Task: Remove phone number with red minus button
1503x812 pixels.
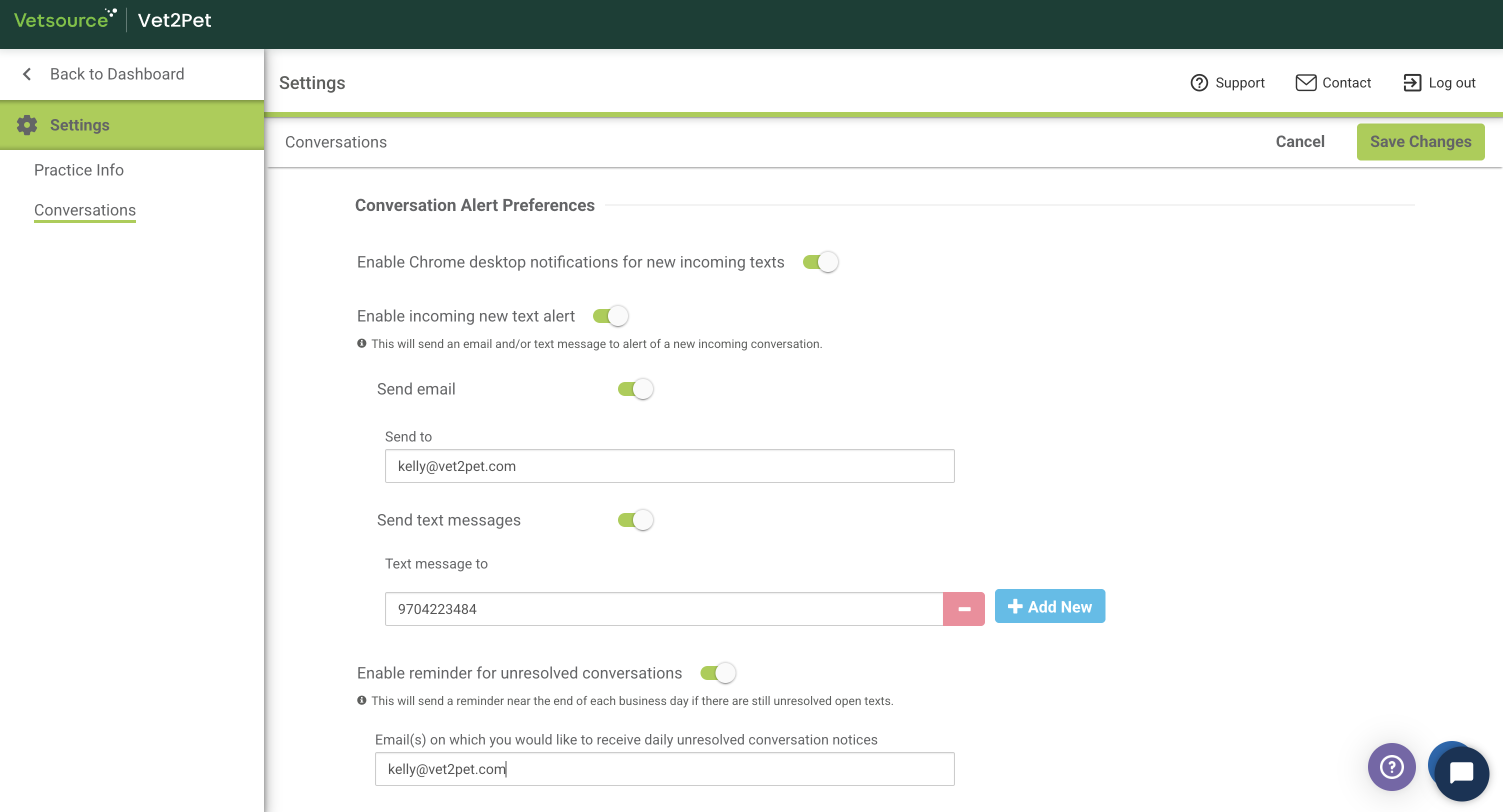Action: point(963,609)
